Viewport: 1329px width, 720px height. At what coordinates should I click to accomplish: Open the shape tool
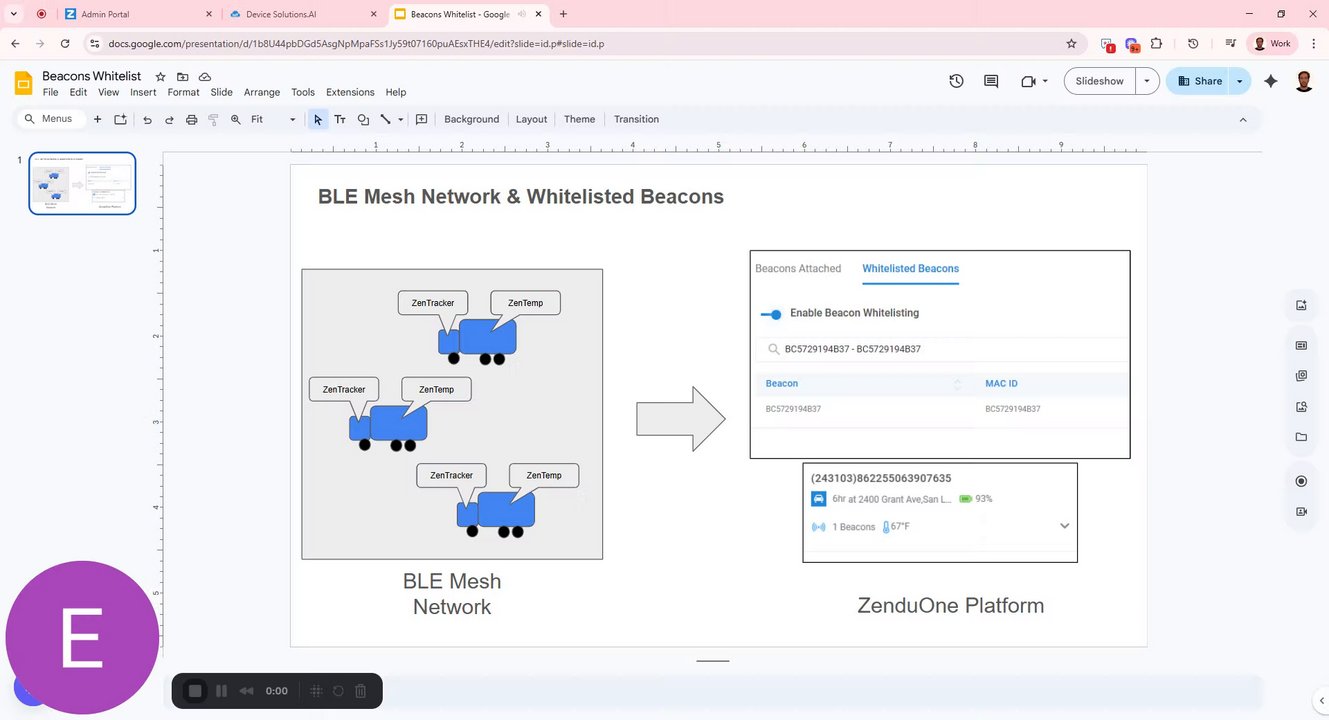(363, 119)
